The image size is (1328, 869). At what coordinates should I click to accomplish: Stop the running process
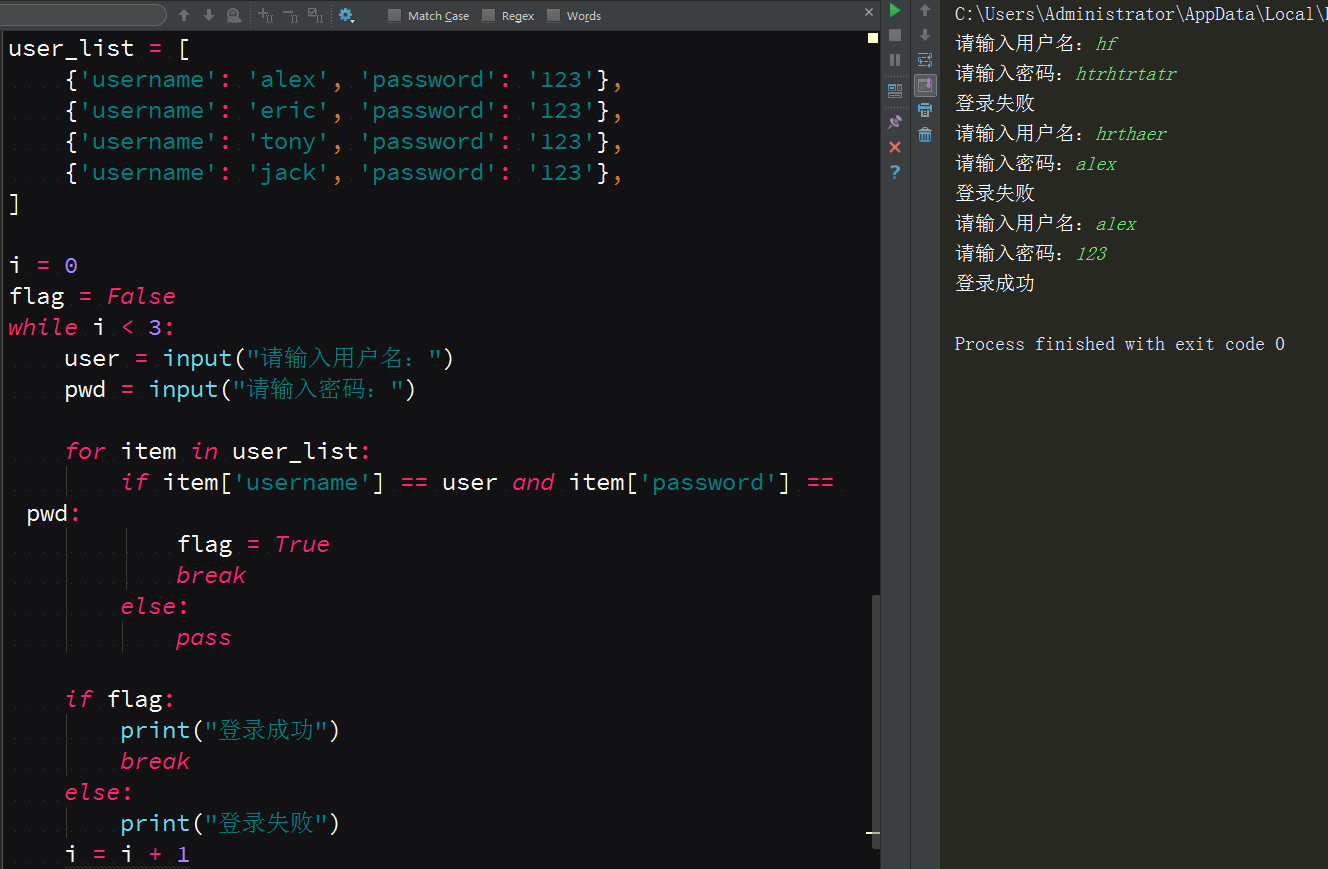click(x=895, y=35)
